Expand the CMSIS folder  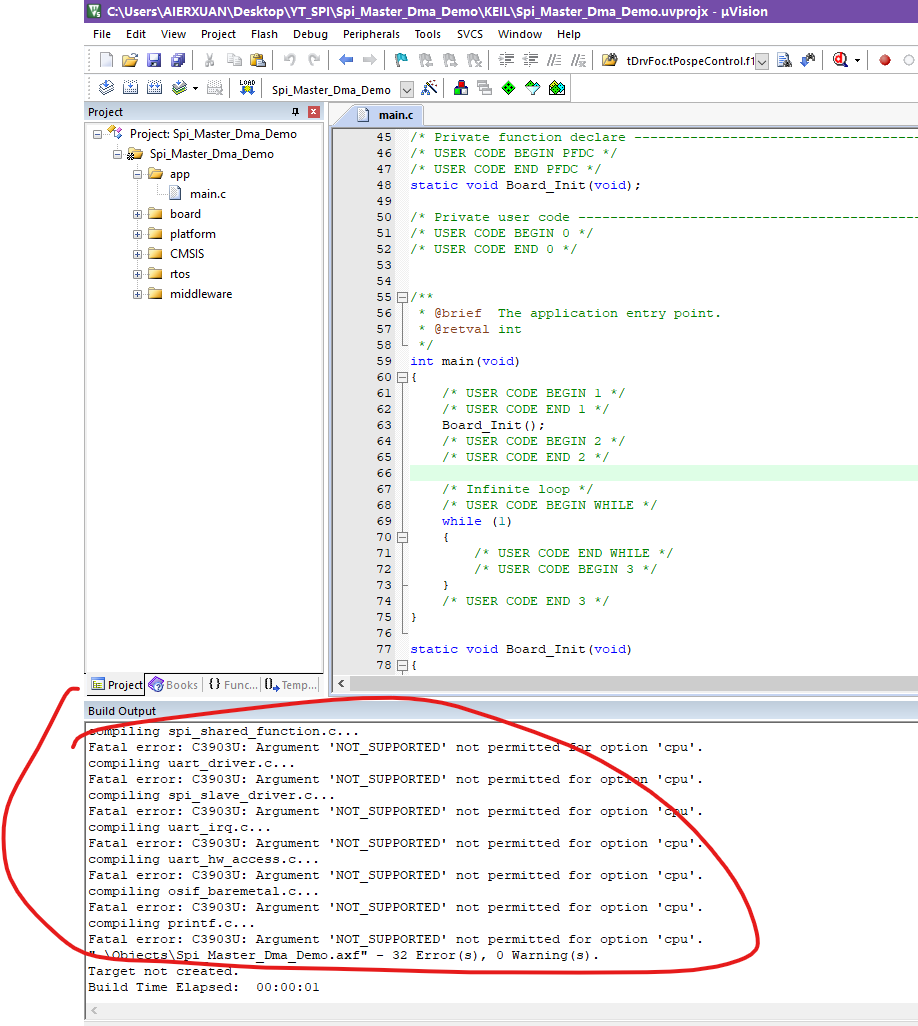tap(137, 254)
